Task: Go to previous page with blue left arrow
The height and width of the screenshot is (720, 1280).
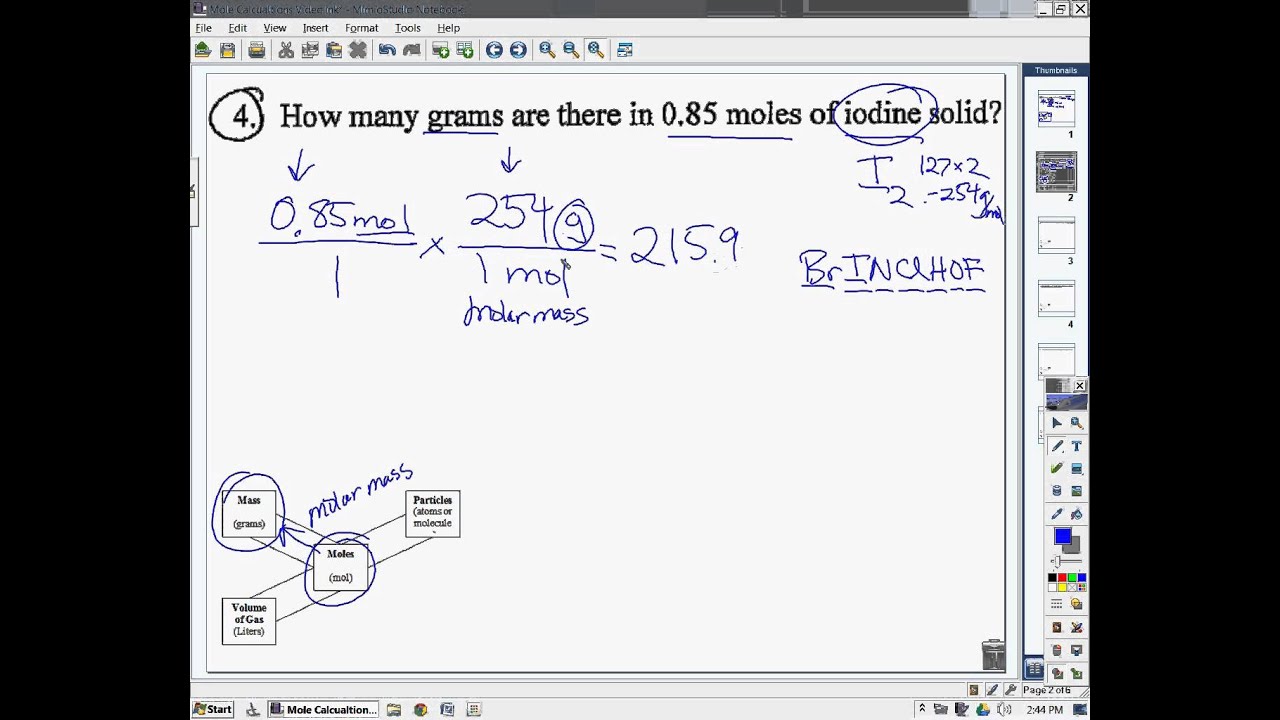Action: click(494, 50)
